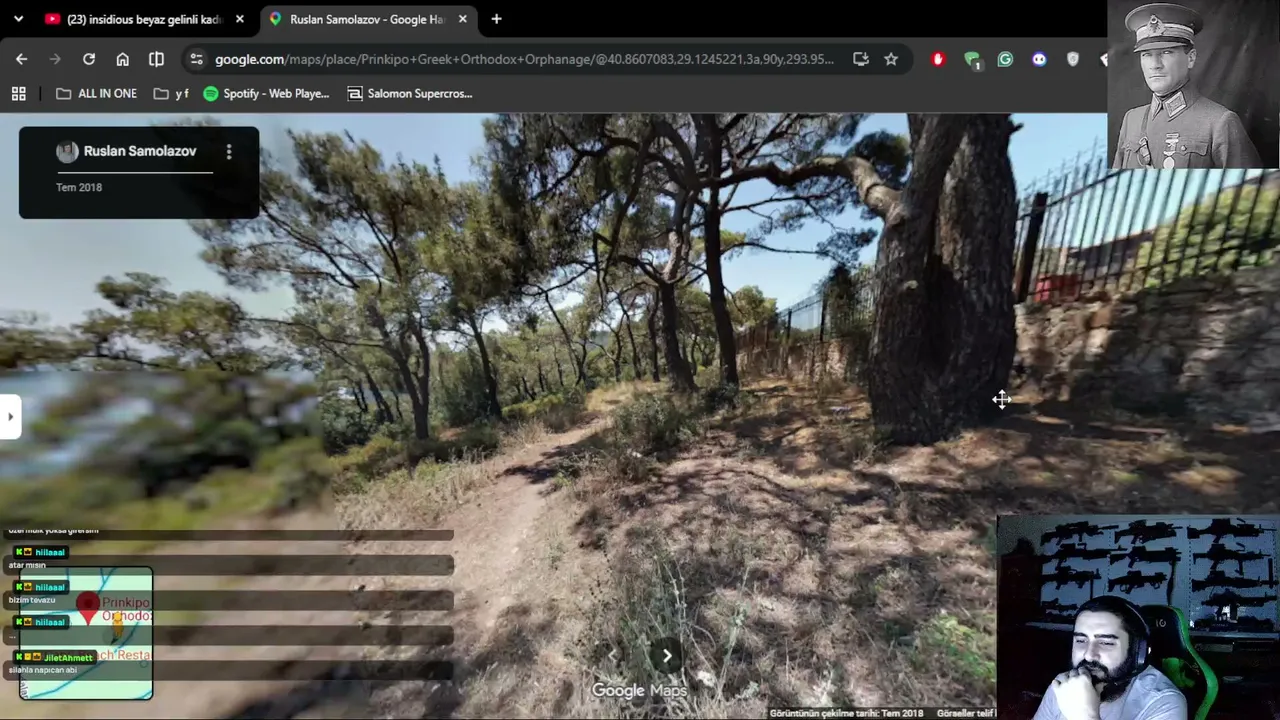Open the blue mask extension icon

(x=1039, y=59)
